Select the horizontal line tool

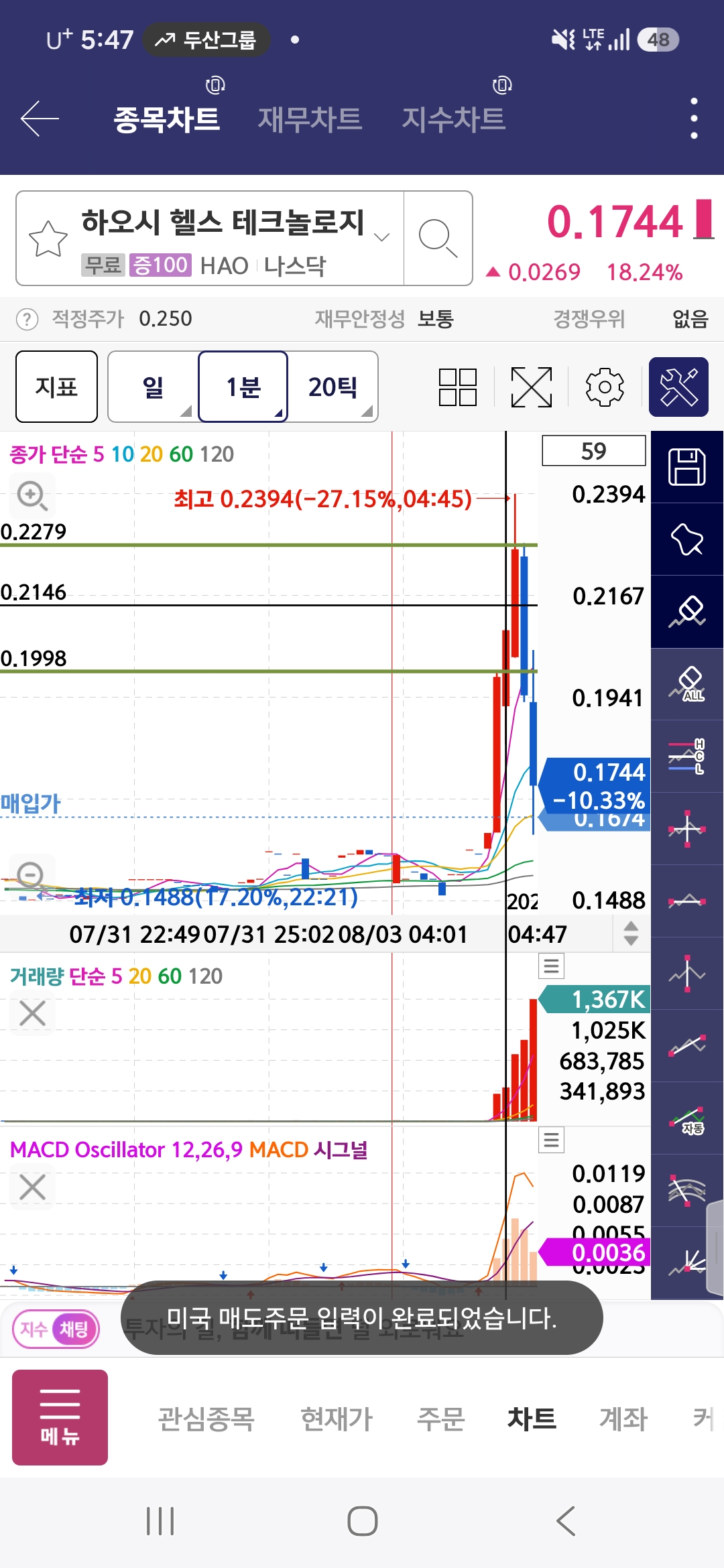click(687, 901)
